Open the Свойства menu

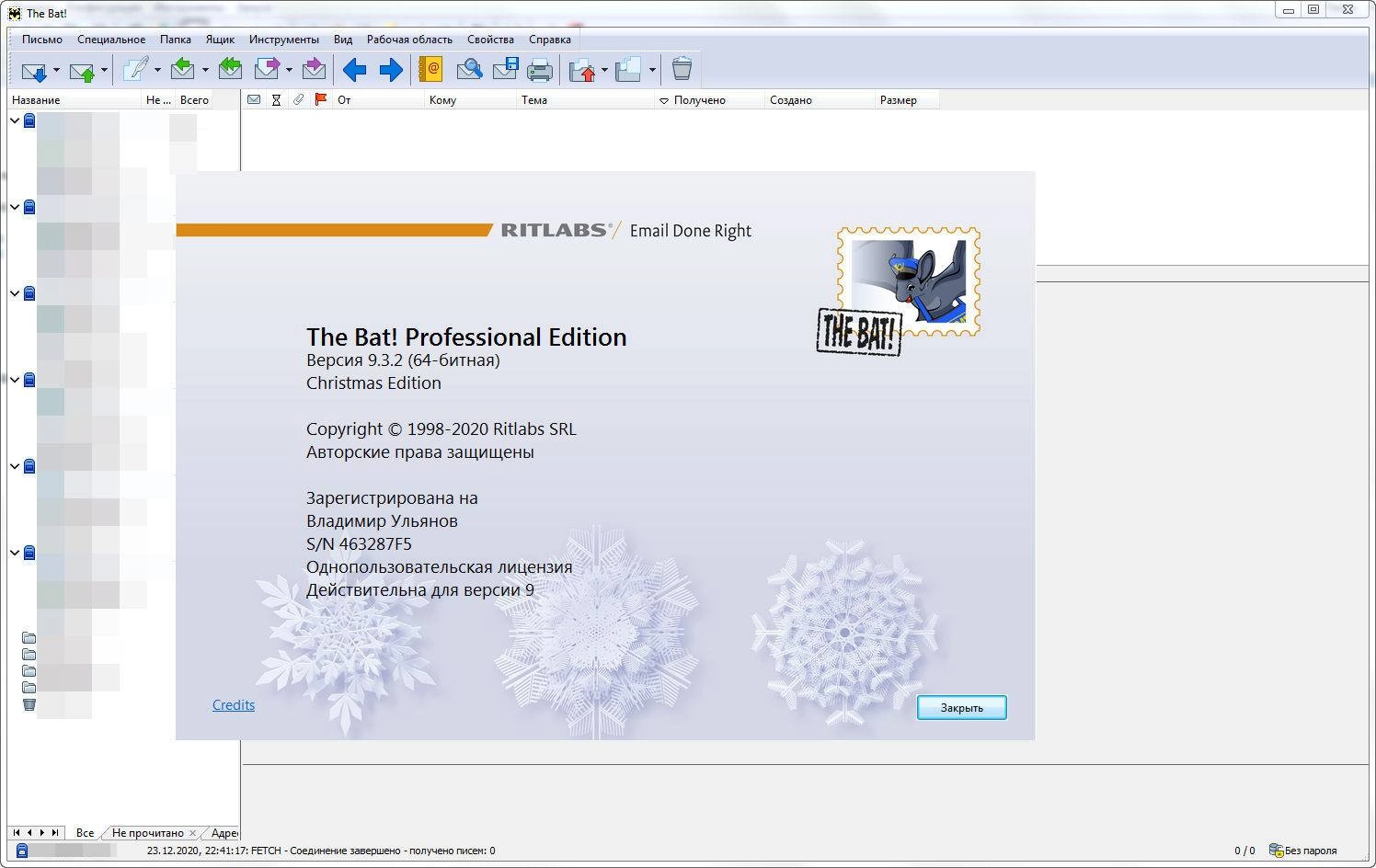(x=490, y=40)
